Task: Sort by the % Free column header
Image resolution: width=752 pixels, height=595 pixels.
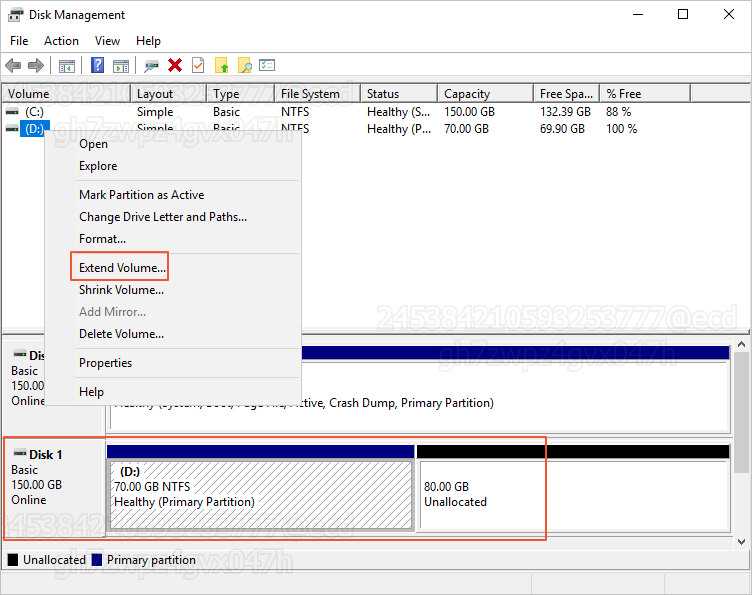Action: pos(646,93)
